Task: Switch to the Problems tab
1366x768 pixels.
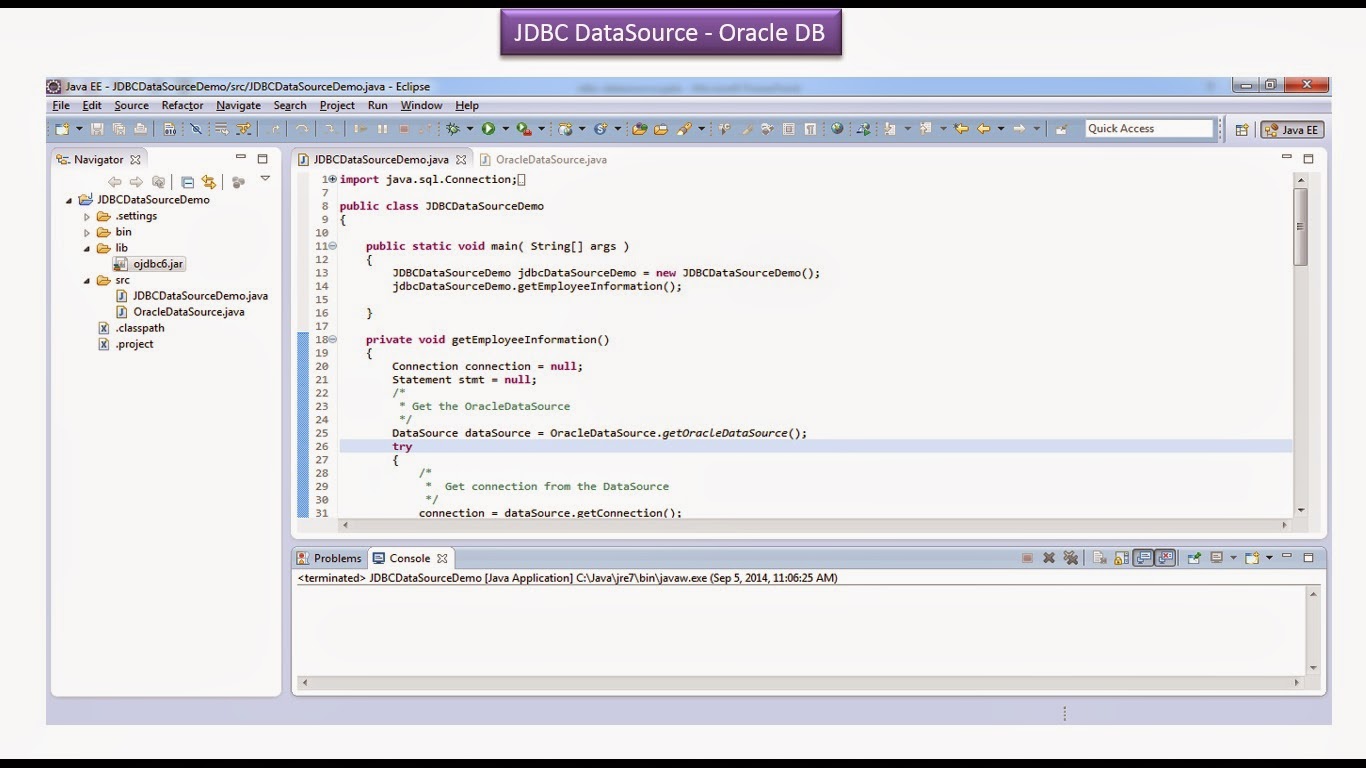Action: click(x=329, y=558)
